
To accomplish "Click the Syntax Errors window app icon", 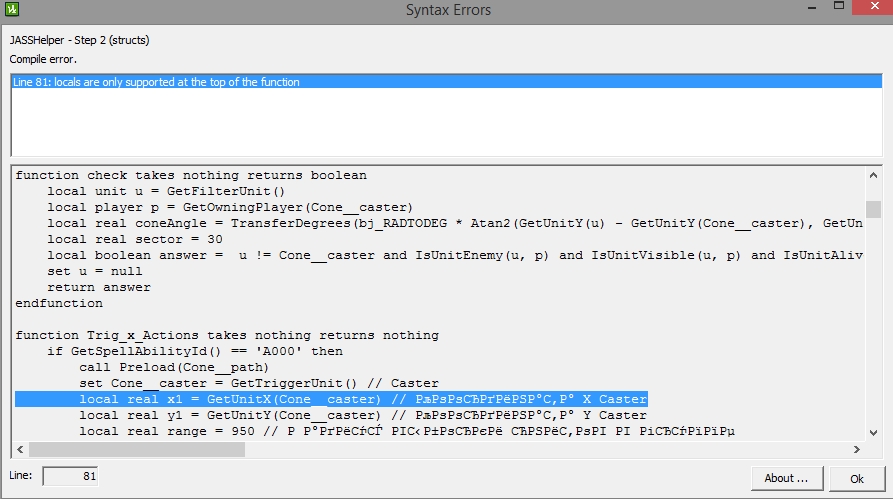I will click(x=12, y=12).
